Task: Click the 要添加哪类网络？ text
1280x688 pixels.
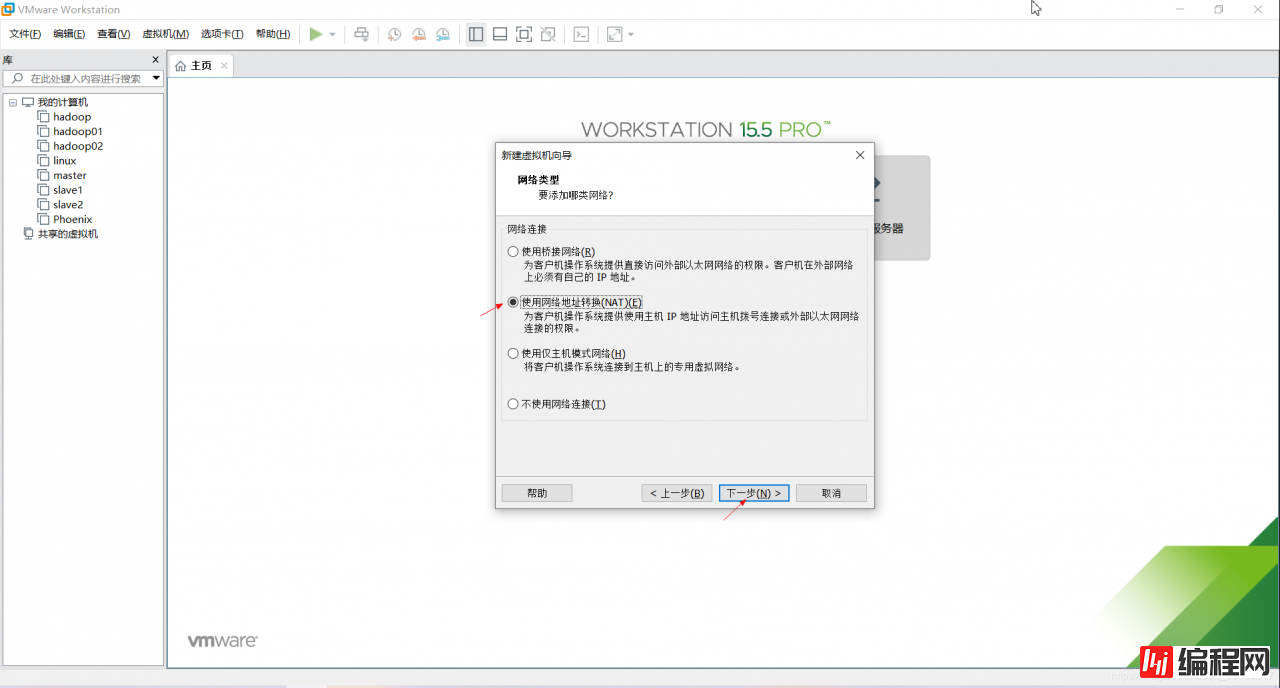Action: [575, 195]
